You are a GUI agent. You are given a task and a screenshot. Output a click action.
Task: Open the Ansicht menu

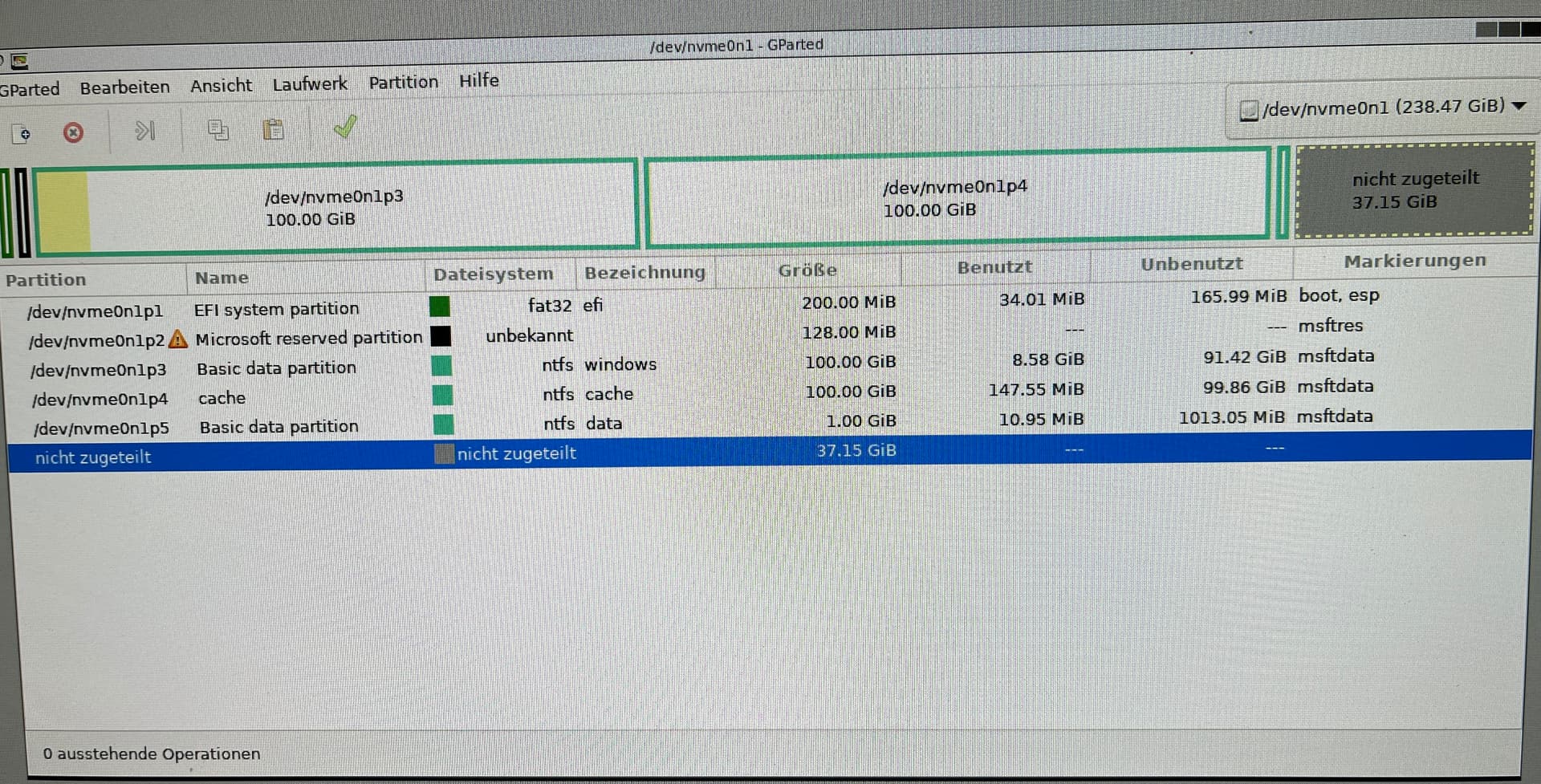click(x=221, y=85)
